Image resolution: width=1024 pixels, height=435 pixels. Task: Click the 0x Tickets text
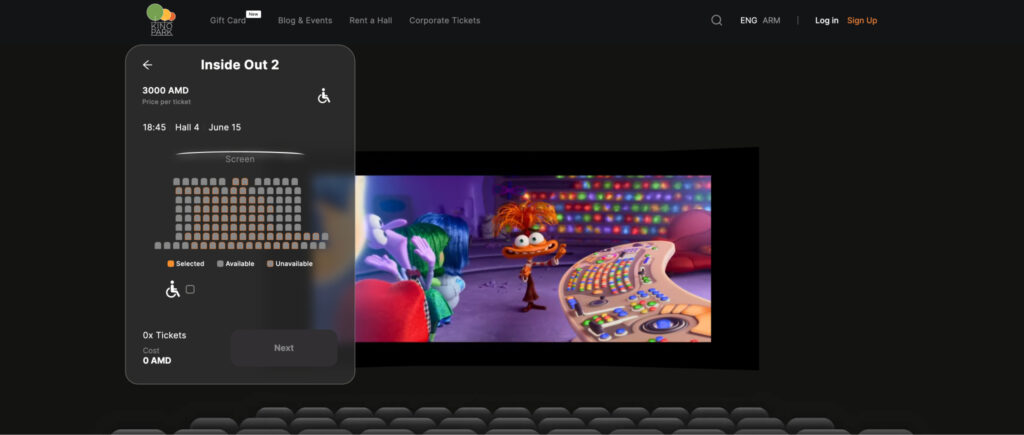tap(165, 335)
